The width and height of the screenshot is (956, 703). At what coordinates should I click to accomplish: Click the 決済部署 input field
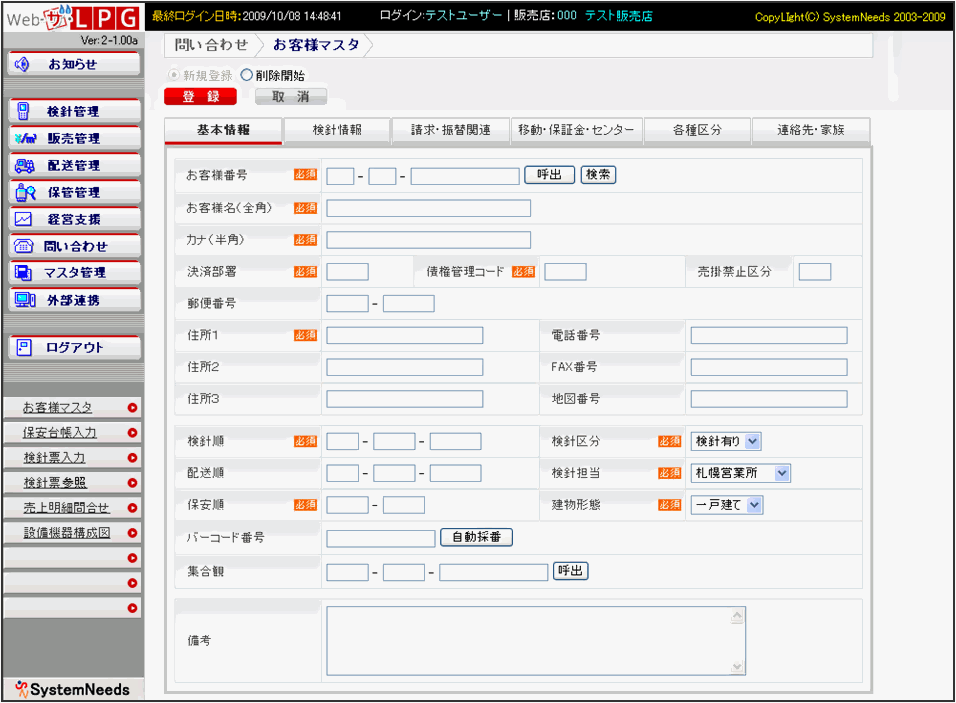[x=348, y=271]
